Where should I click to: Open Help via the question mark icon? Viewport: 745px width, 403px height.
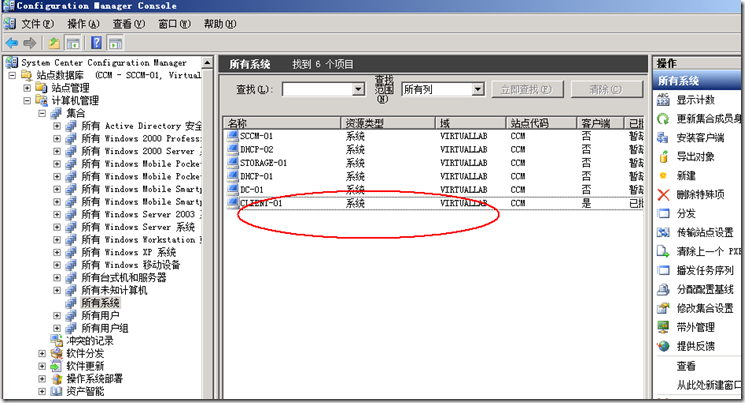pyautogui.click(x=96, y=43)
